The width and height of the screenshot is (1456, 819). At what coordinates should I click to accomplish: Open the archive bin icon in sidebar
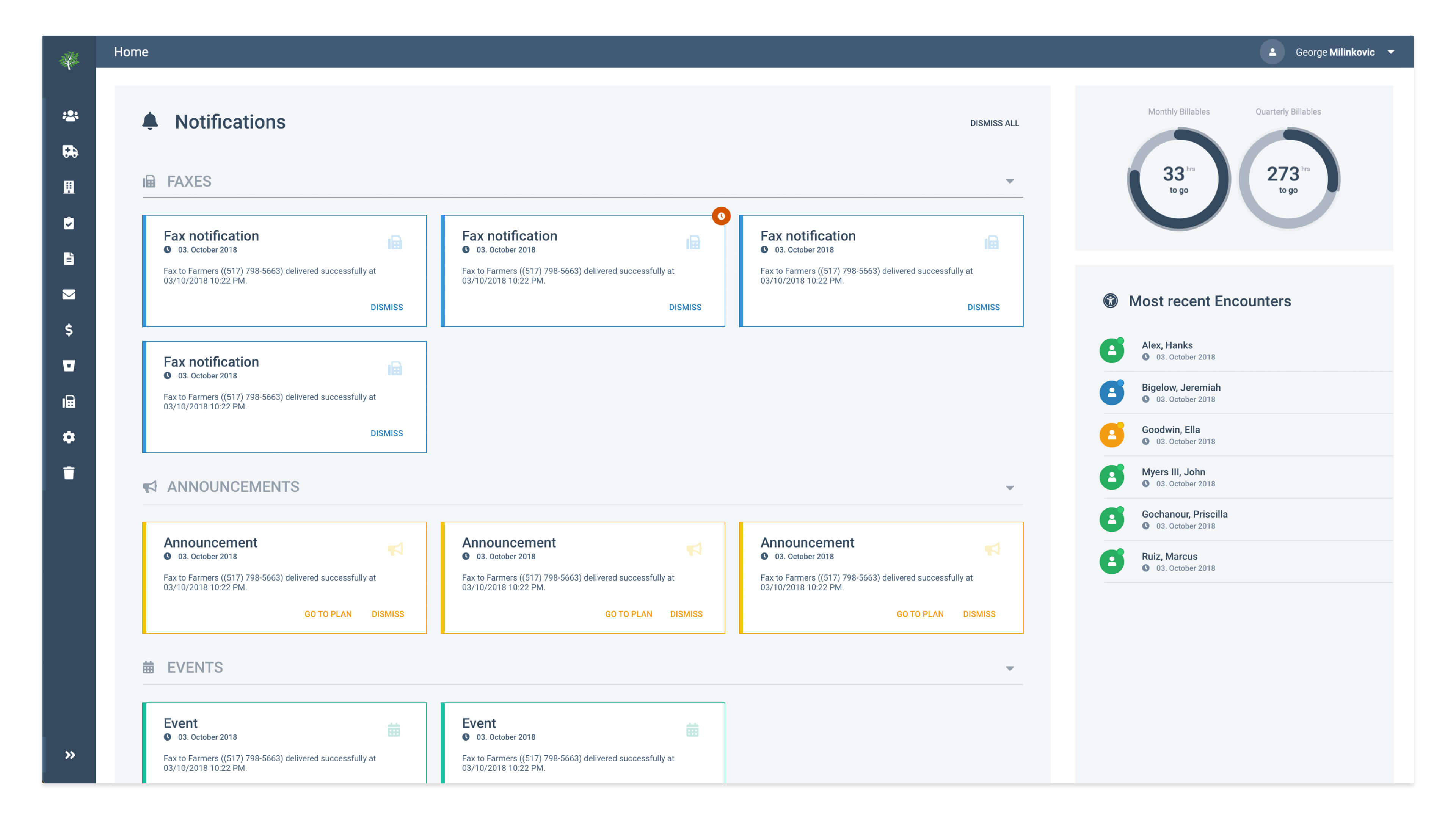pos(69,366)
